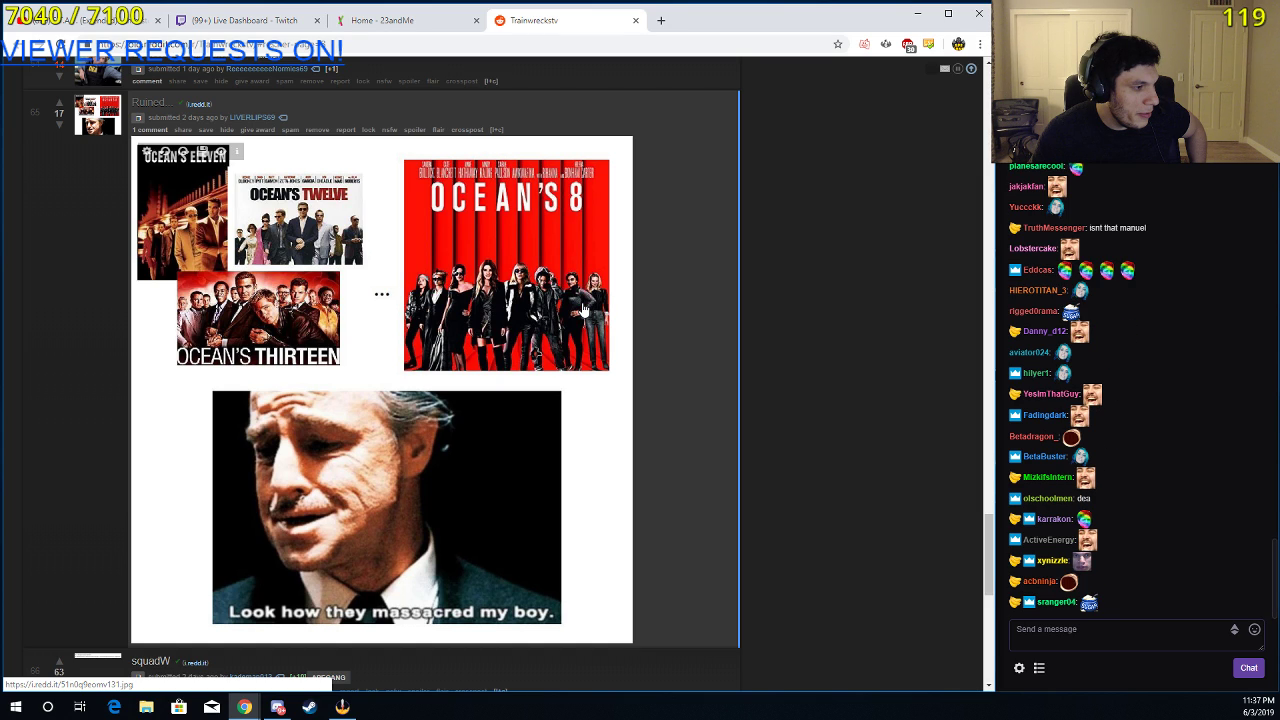
Task: Click report under the Ruined post
Action: (346, 130)
